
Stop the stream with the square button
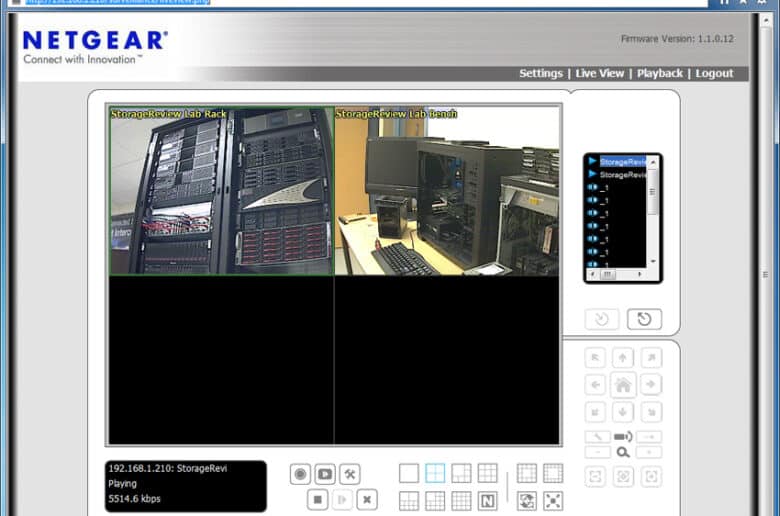click(x=317, y=500)
